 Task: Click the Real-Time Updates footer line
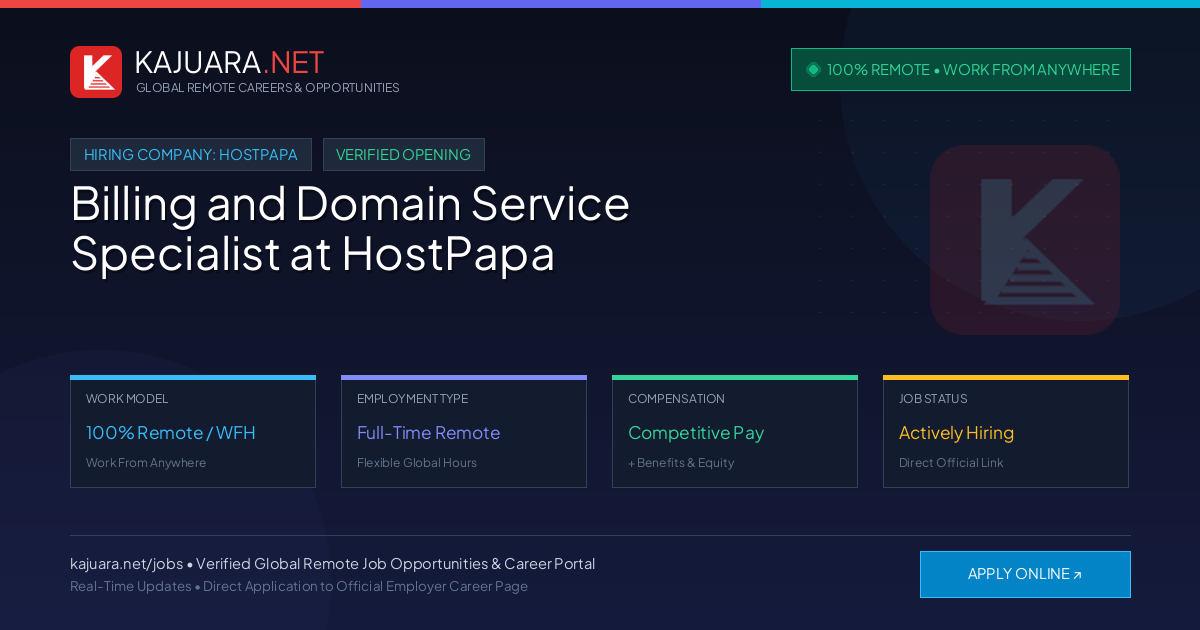coord(299,586)
